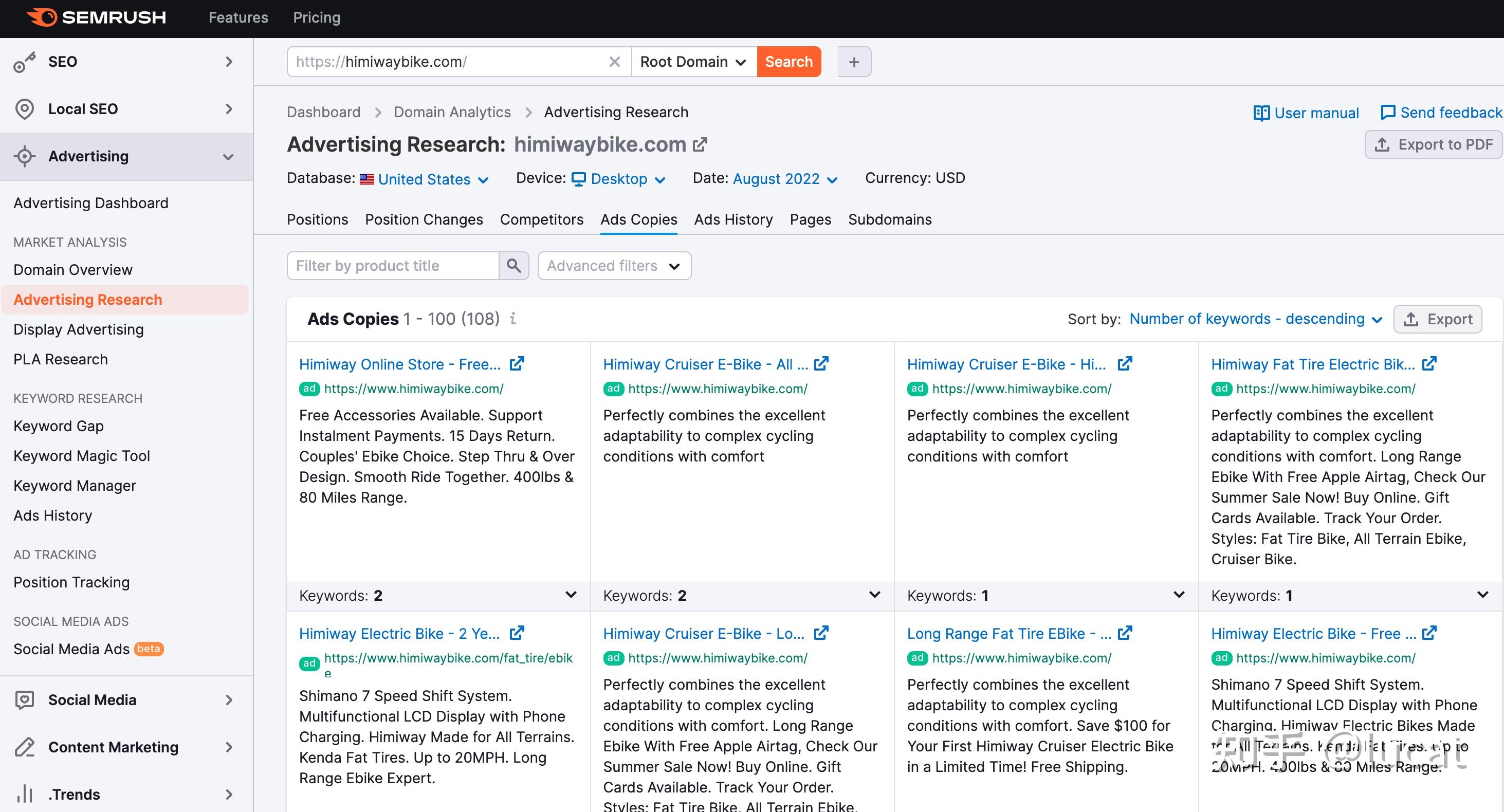Select the Local SEO sidebar icon
This screenshot has height=812, width=1504.
[24, 108]
